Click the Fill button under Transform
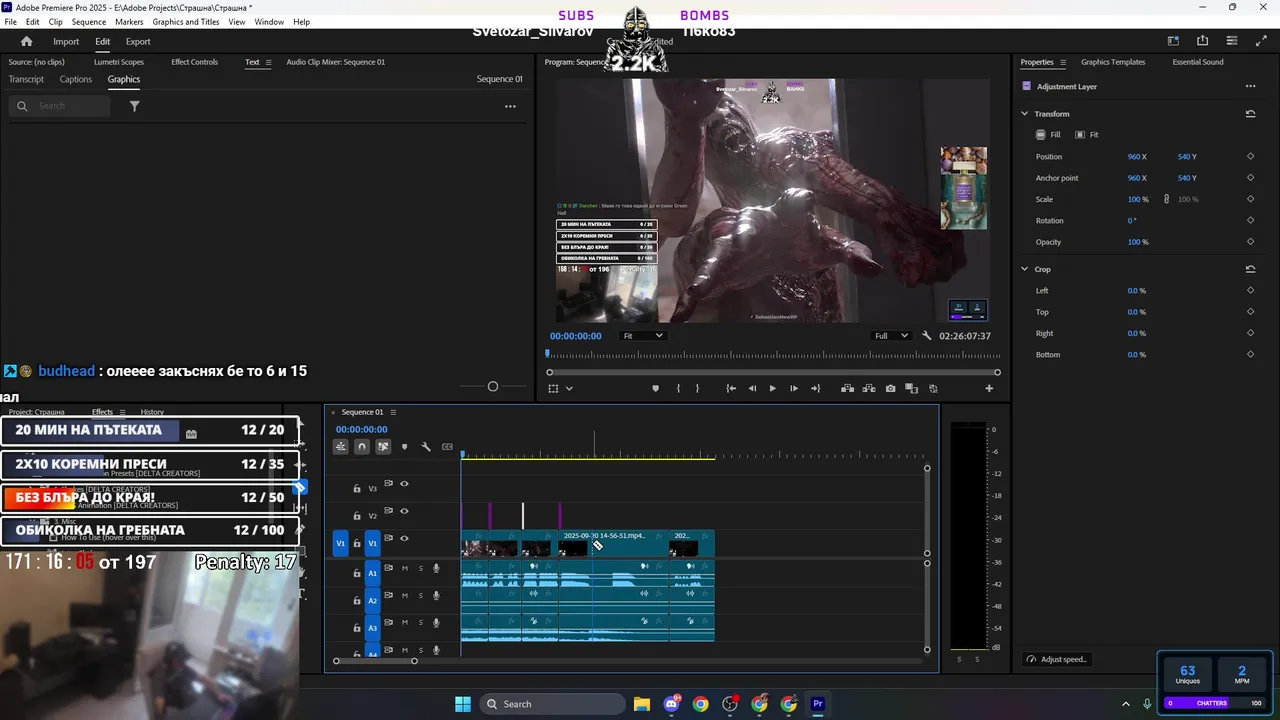The height and width of the screenshot is (720, 1280). [1048, 135]
